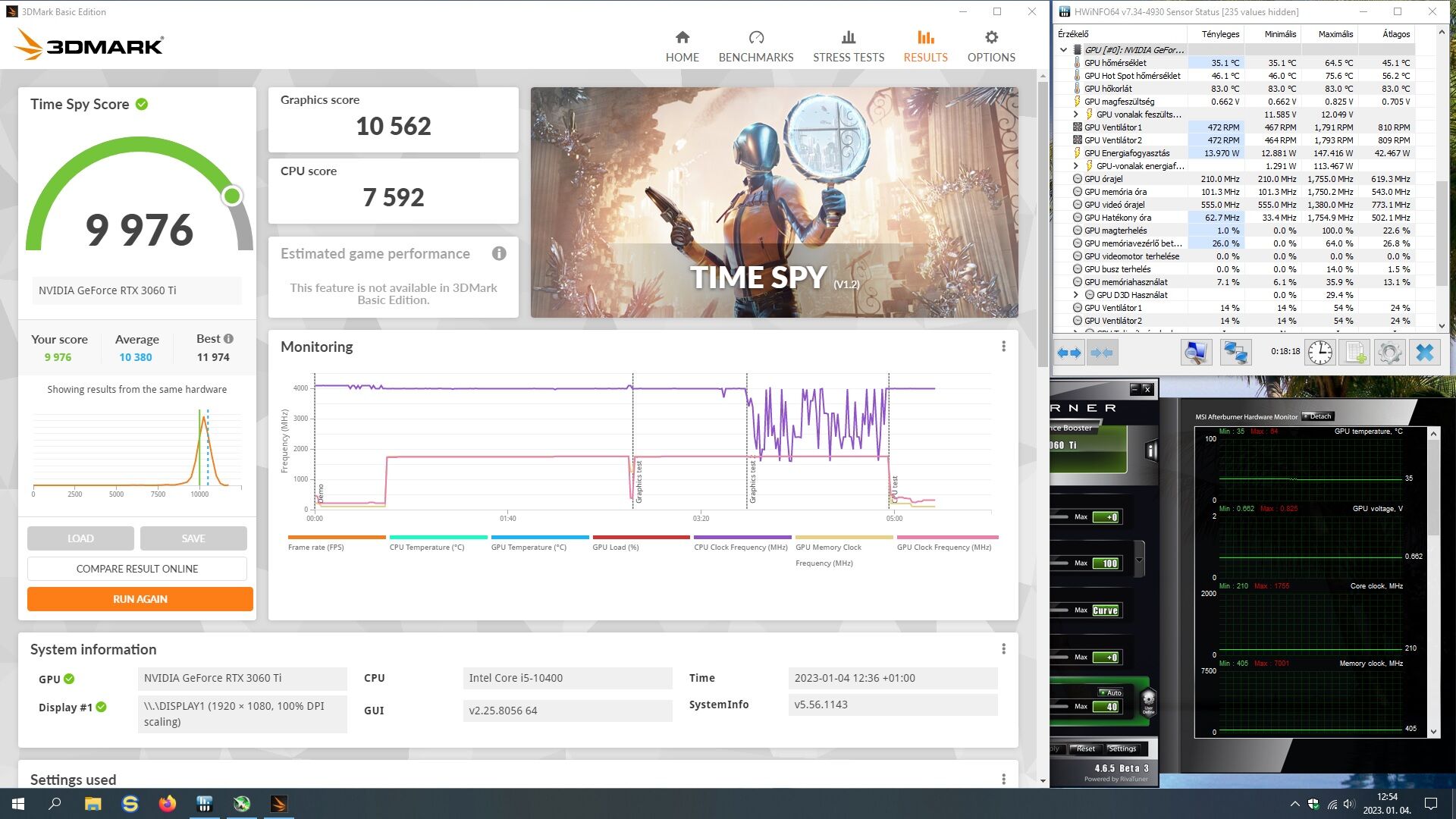This screenshot has width=1456, height=819.
Task: Open the System information three-dot menu
Action: click(x=1003, y=649)
